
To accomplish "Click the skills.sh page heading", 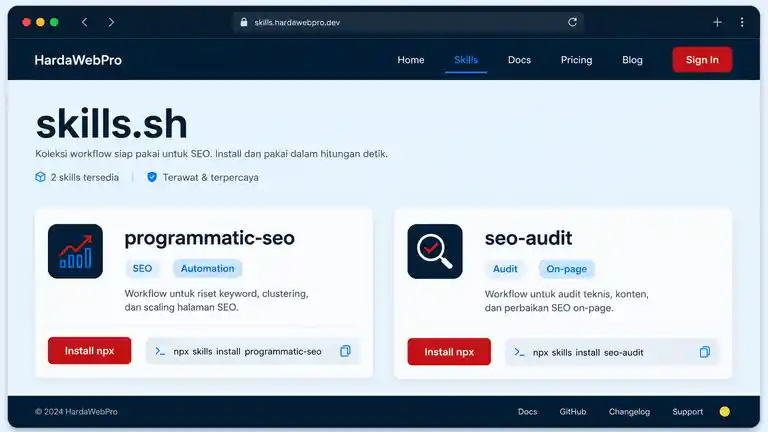I will tap(112, 124).
